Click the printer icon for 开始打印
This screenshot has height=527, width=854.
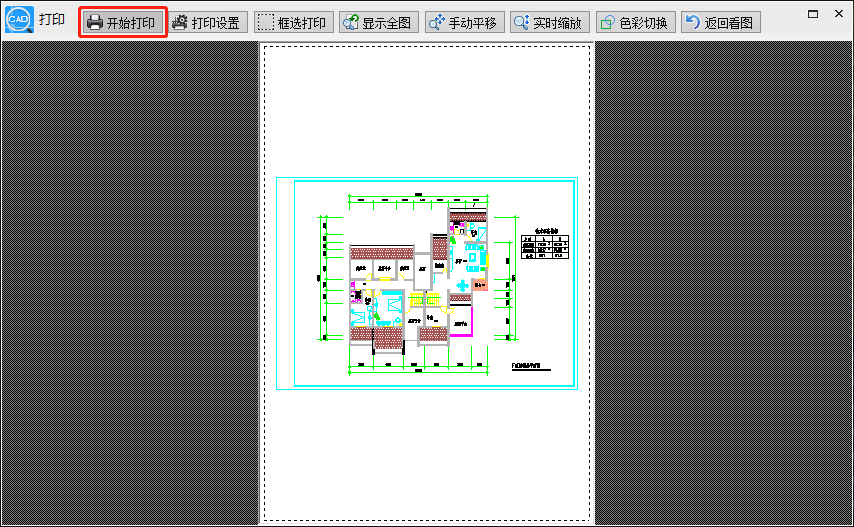[95, 22]
